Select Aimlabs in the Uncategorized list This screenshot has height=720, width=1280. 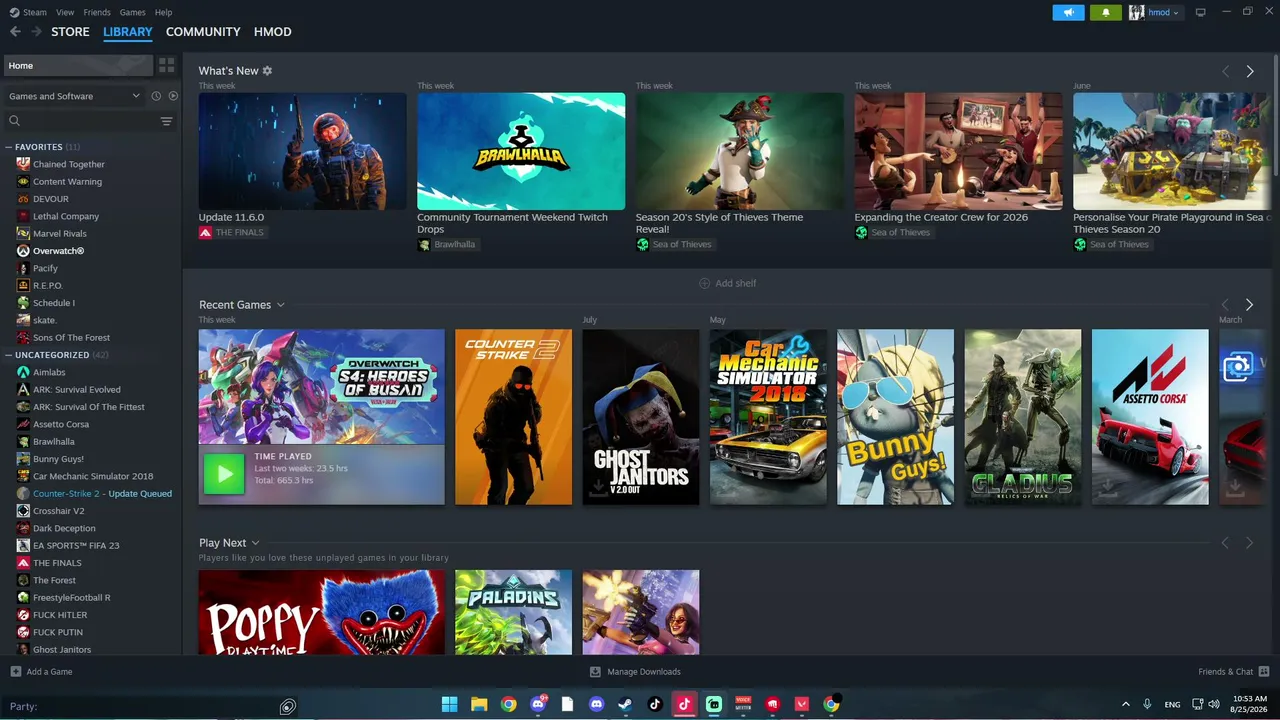coord(49,373)
